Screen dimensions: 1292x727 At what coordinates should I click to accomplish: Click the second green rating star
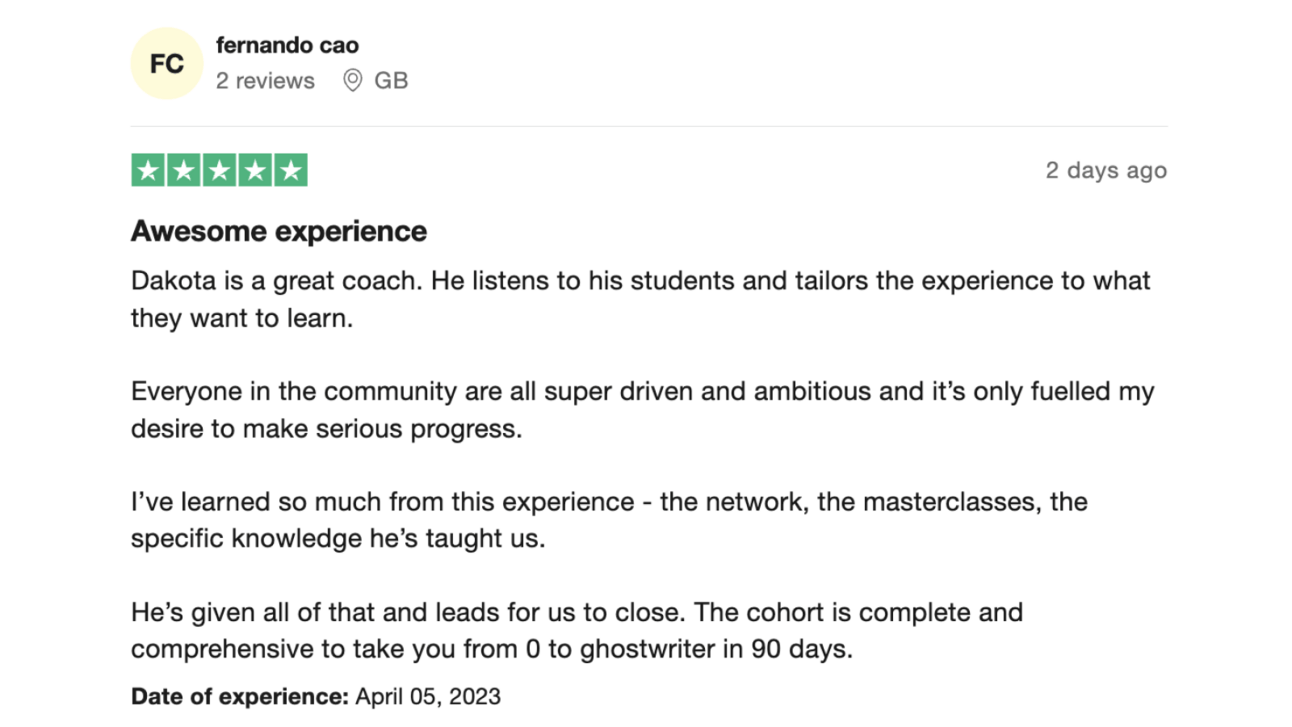tap(184, 171)
